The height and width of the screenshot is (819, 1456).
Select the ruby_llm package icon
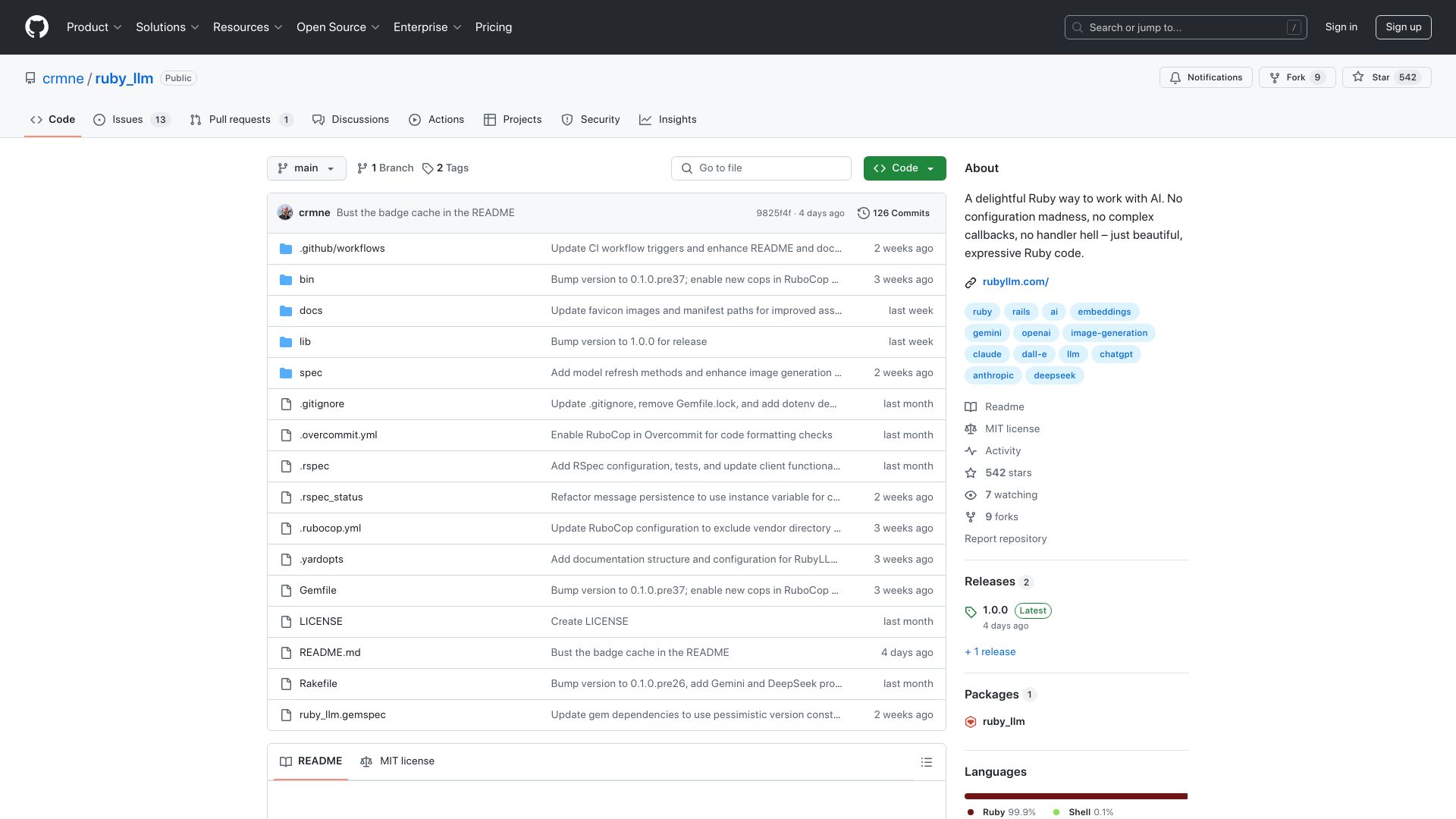click(x=971, y=722)
